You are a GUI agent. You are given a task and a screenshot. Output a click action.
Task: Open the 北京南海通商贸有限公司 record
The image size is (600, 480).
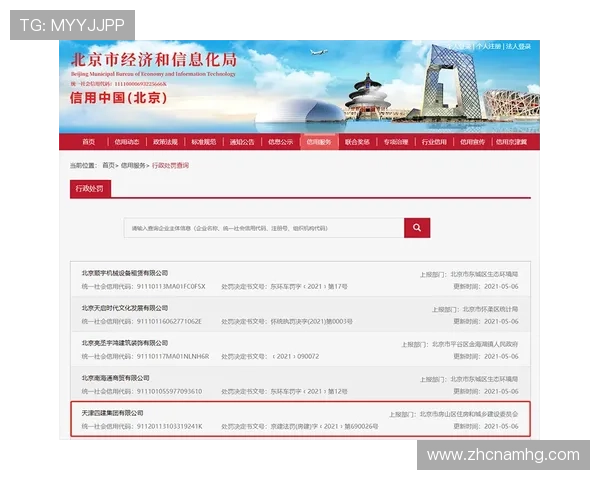[122, 378]
